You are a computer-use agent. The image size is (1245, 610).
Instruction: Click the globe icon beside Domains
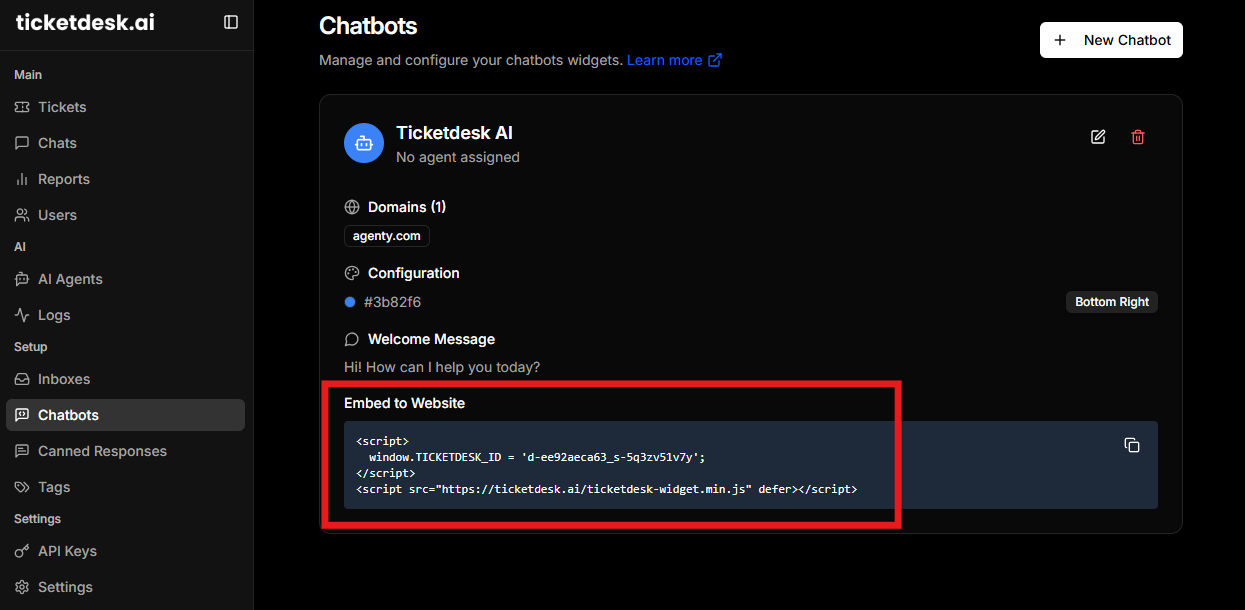pos(352,207)
